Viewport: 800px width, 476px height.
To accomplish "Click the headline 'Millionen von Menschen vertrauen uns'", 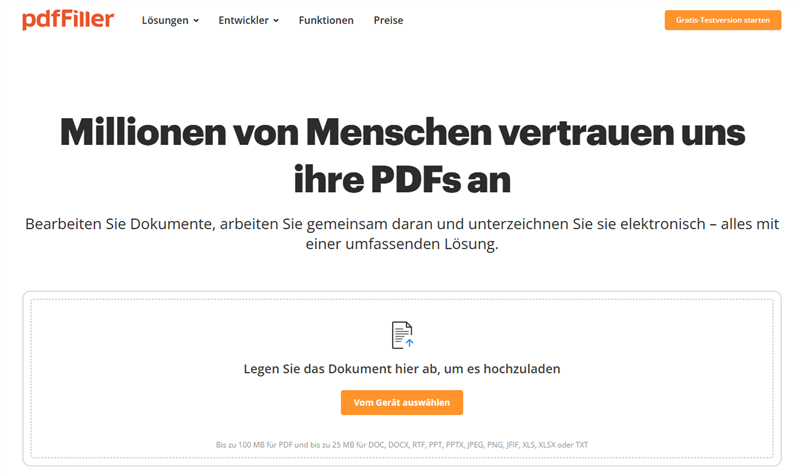I will coord(402,133).
